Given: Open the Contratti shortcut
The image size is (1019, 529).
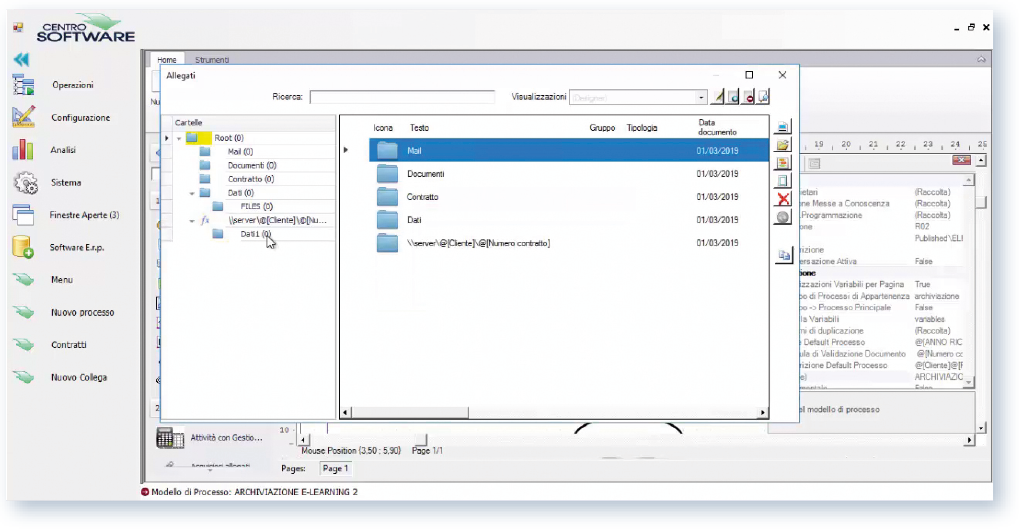Looking at the screenshot, I should click(69, 345).
